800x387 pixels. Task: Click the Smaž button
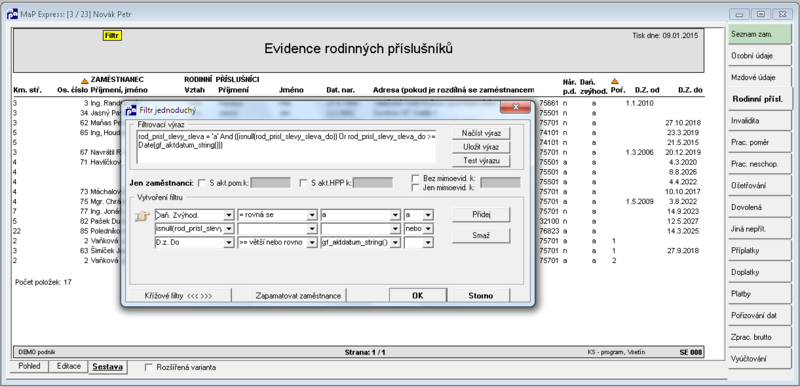click(481, 236)
